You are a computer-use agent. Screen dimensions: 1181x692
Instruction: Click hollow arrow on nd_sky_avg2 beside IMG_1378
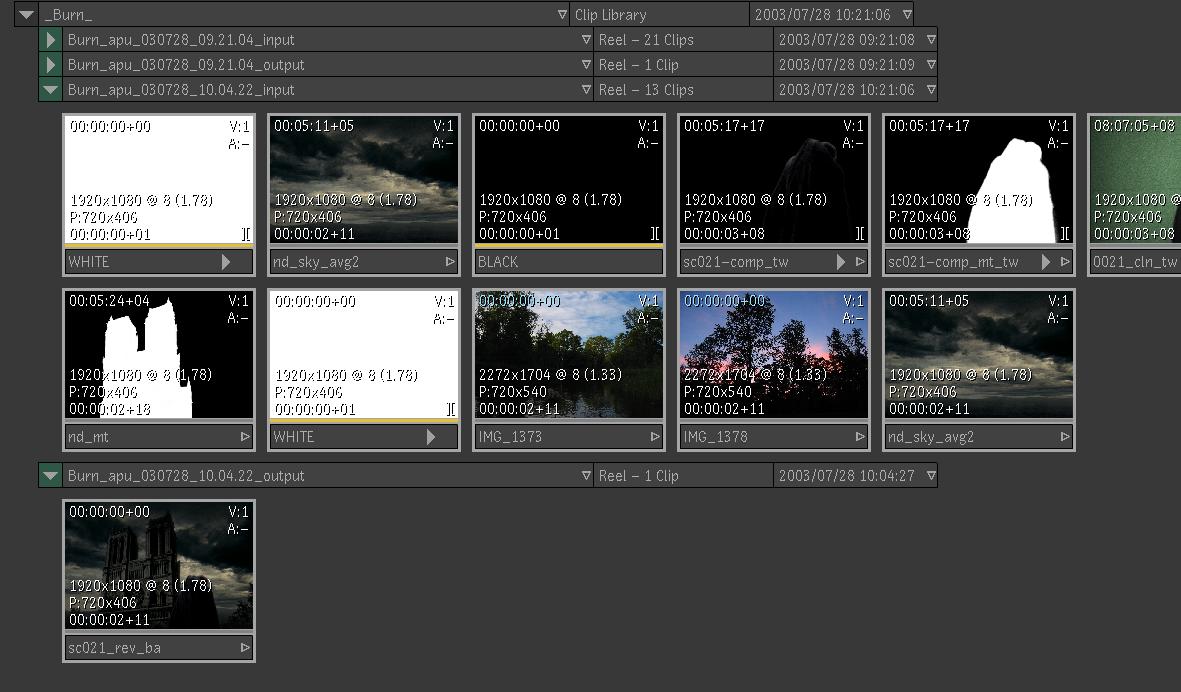1065,437
